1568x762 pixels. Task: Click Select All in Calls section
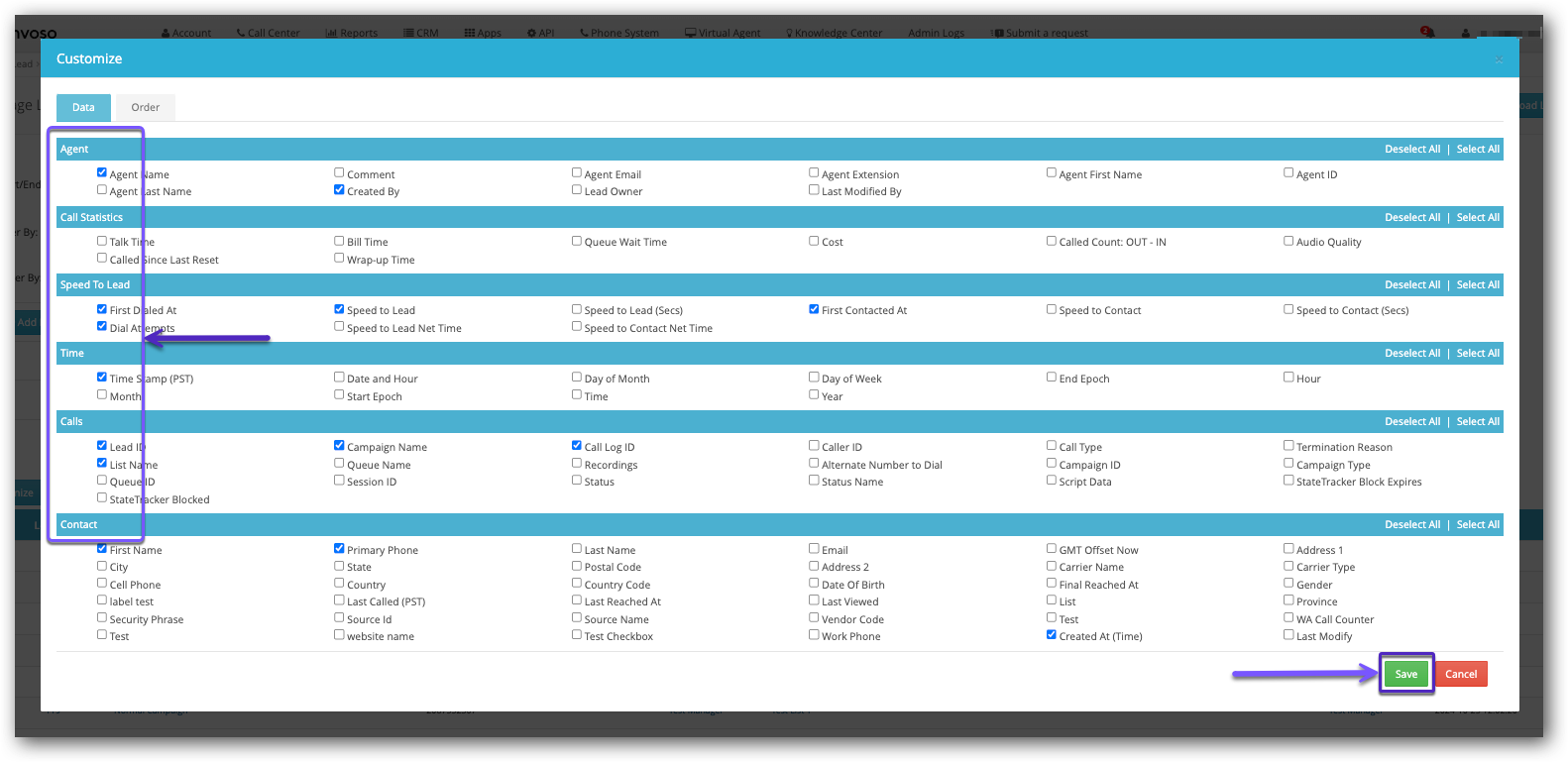1478,421
